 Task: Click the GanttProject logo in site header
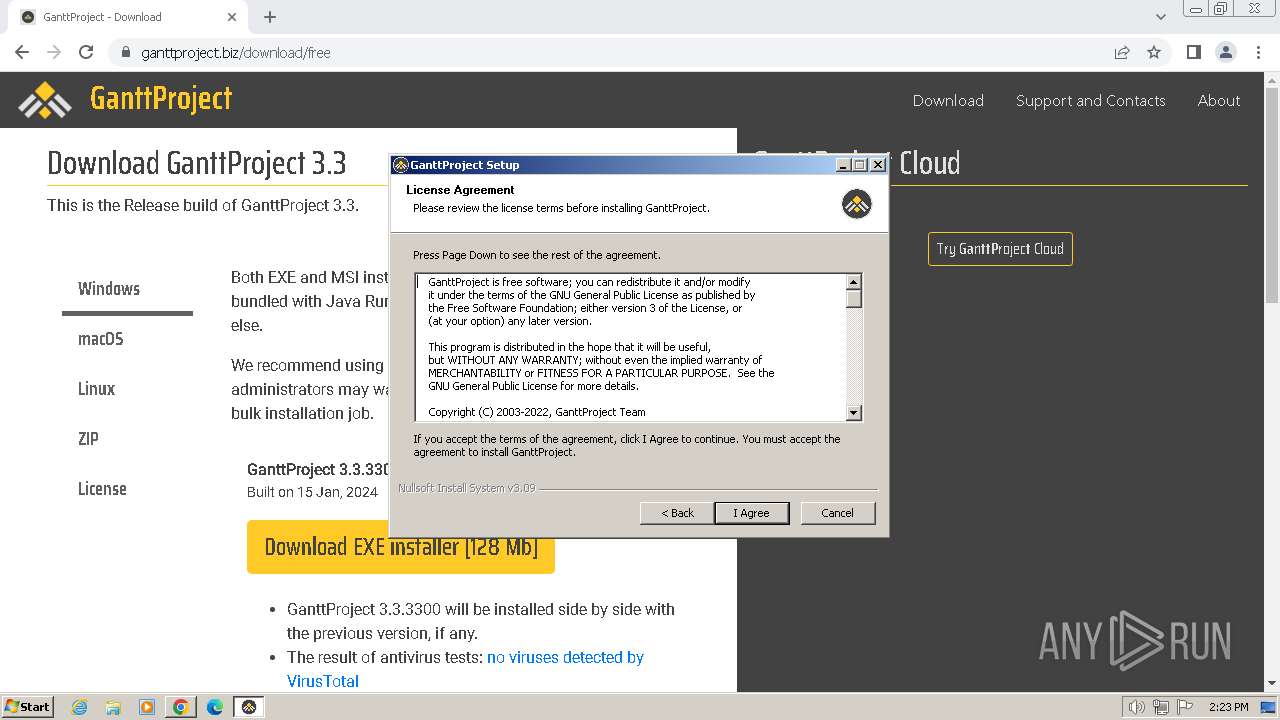point(45,99)
